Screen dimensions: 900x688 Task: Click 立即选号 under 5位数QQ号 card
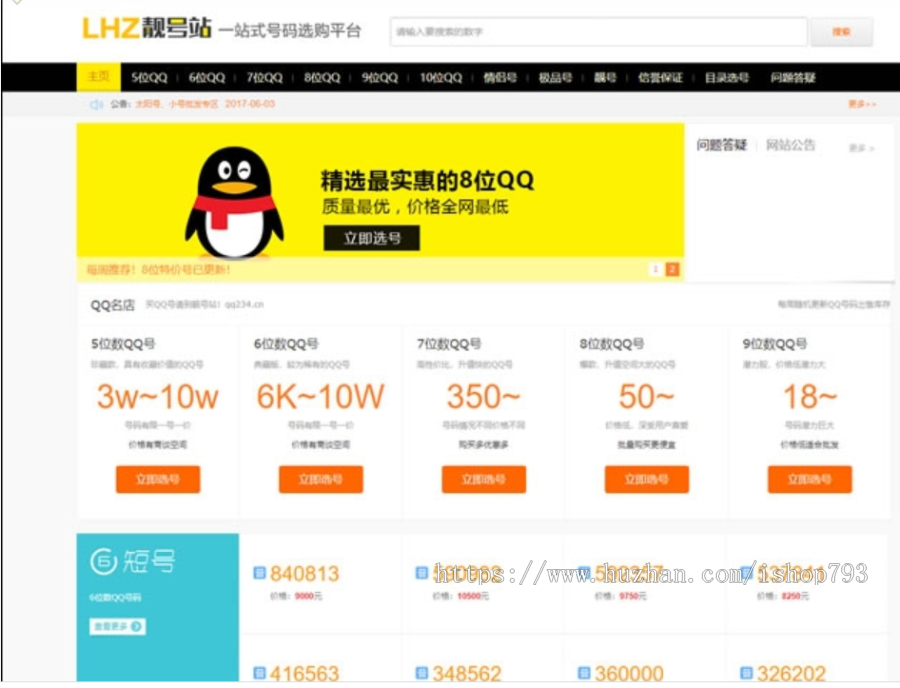(158, 479)
